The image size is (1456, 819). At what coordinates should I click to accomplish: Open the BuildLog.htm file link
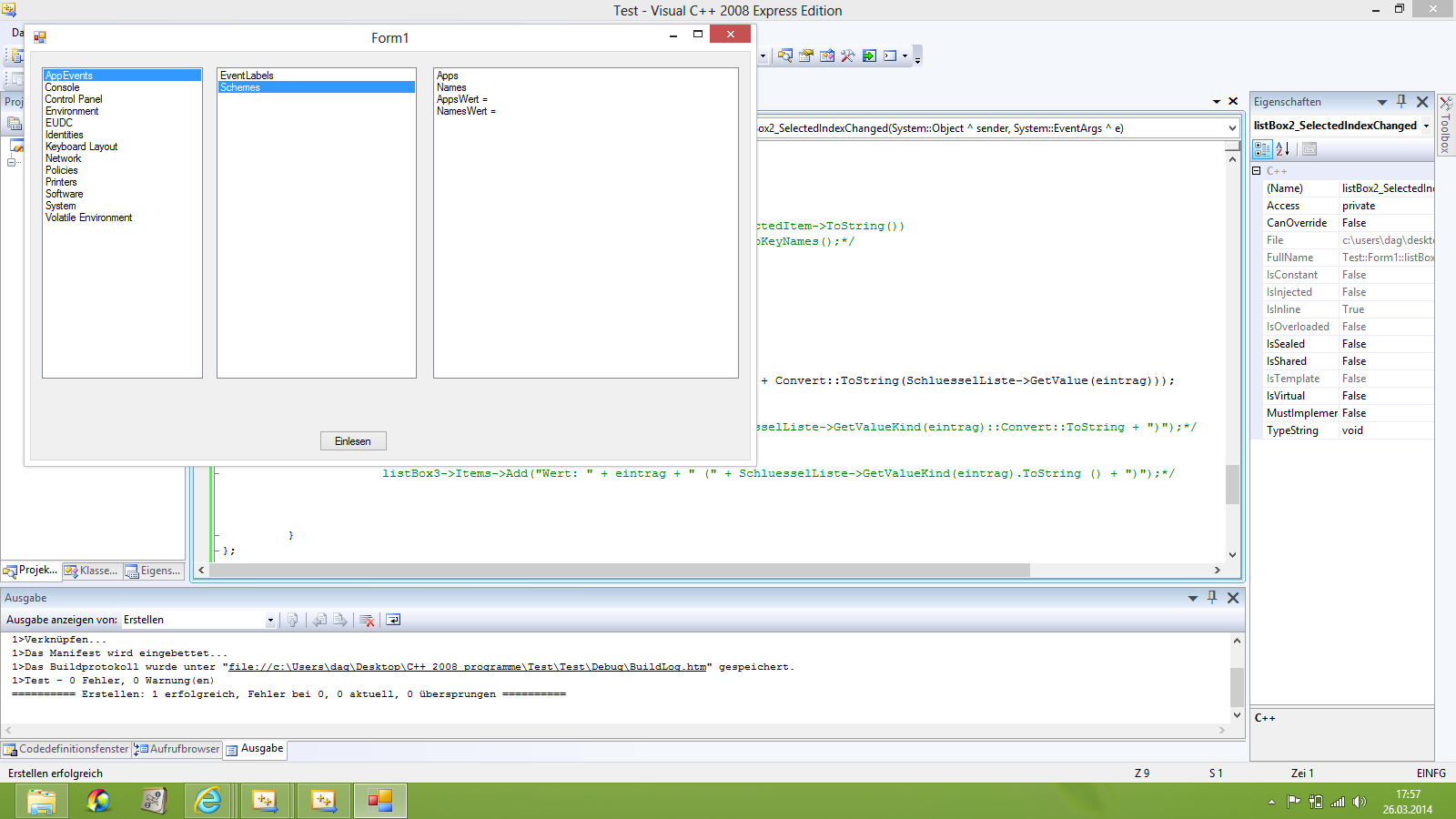[467, 667]
